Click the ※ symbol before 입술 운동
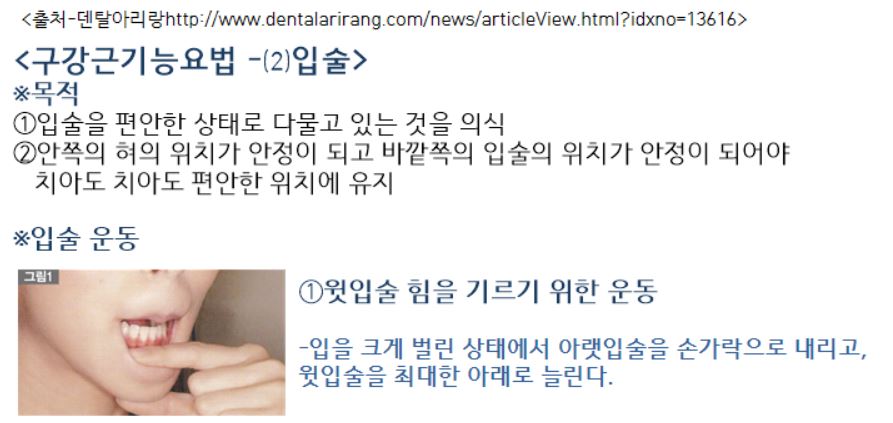Image resolution: width=893 pixels, height=423 pixels. point(21,239)
